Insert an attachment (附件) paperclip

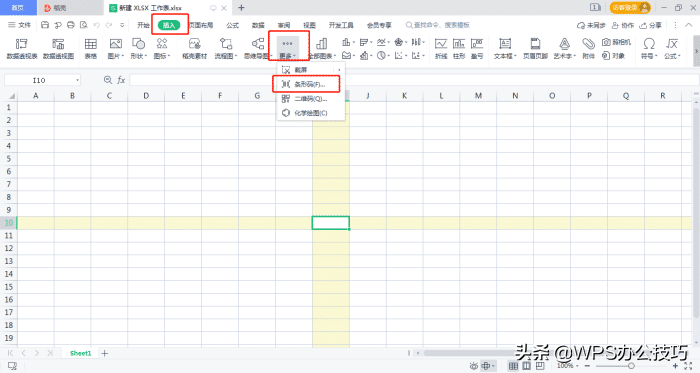[x=588, y=48]
